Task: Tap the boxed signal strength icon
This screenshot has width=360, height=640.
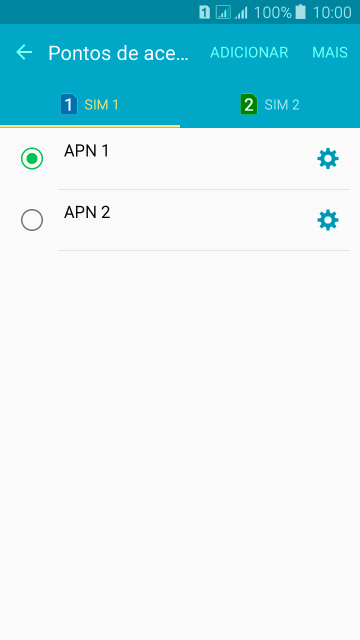Action: 223,12
